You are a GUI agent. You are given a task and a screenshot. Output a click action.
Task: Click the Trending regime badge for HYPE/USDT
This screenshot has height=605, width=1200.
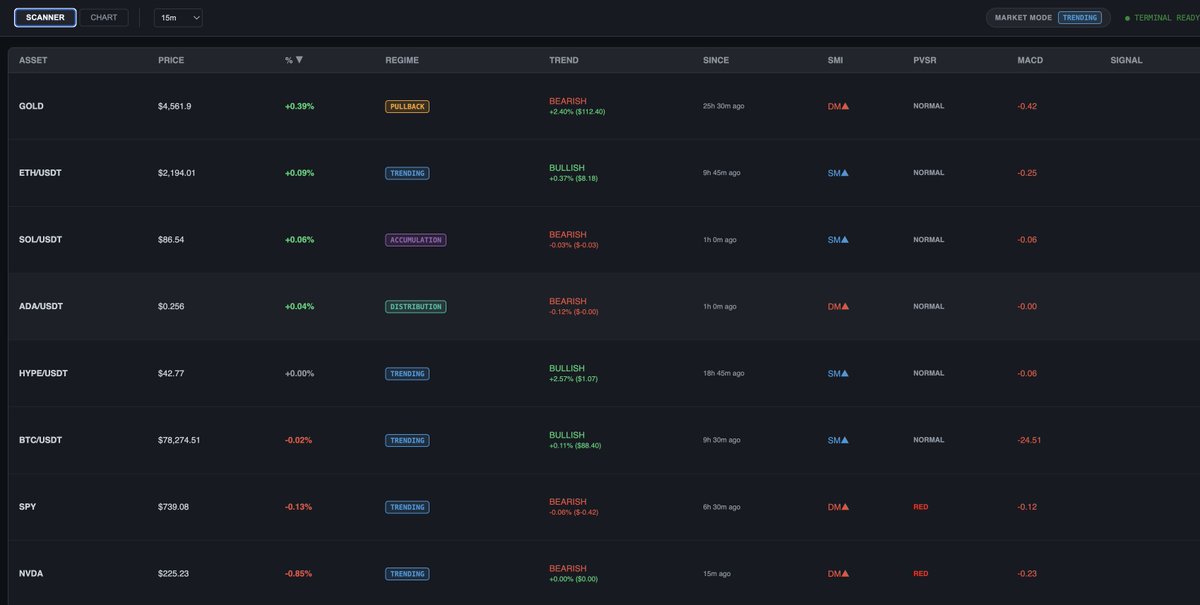click(x=407, y=374)
